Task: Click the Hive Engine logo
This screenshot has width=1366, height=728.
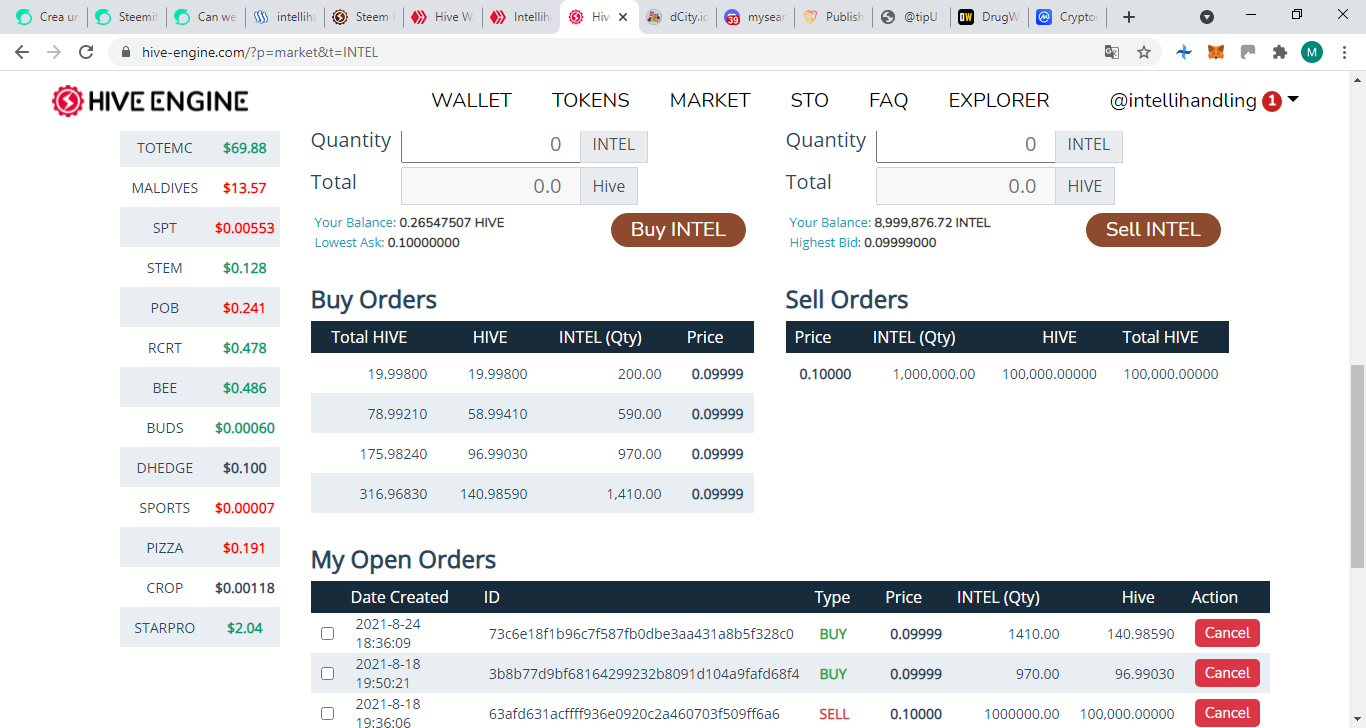Action: pyautogui.click(x=150, y=100)
